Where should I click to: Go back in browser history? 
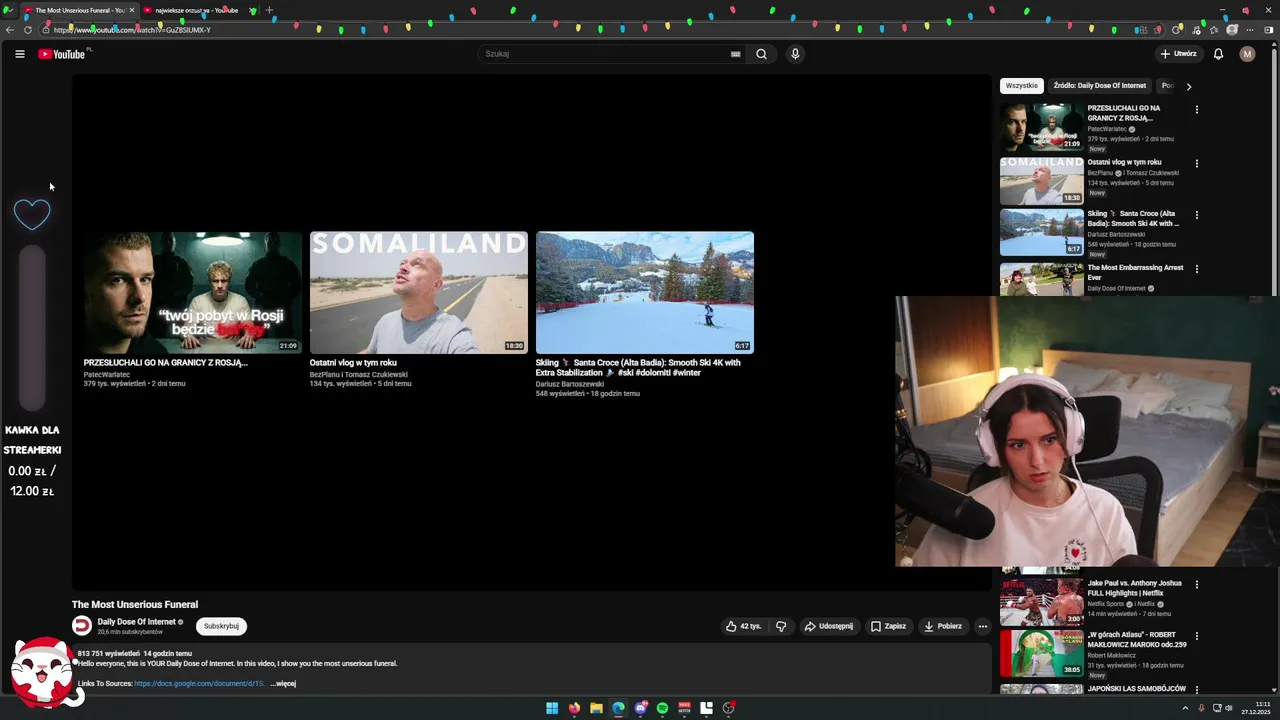point(9,30)
